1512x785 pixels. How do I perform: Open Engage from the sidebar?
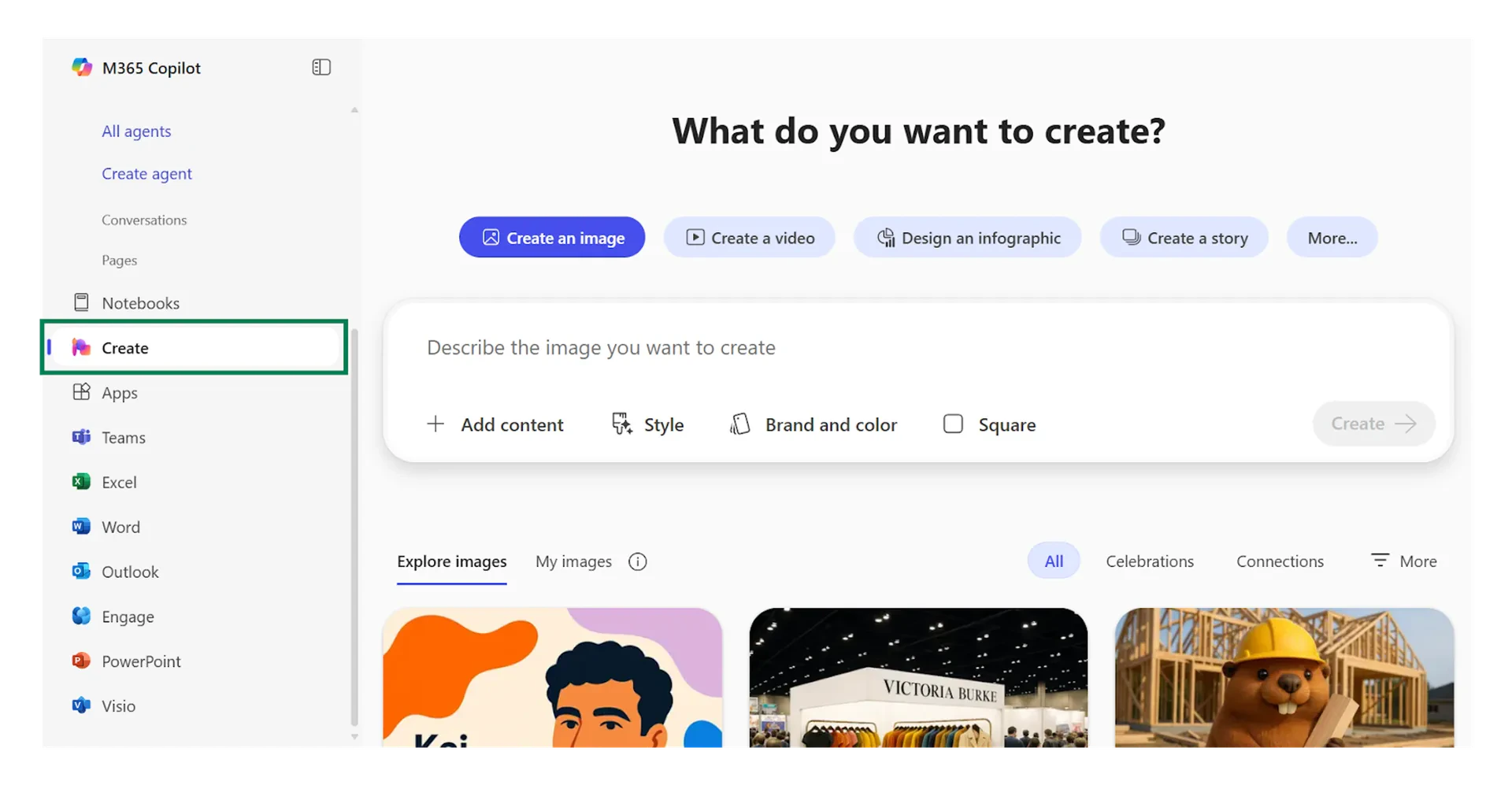tap(127, 616)
